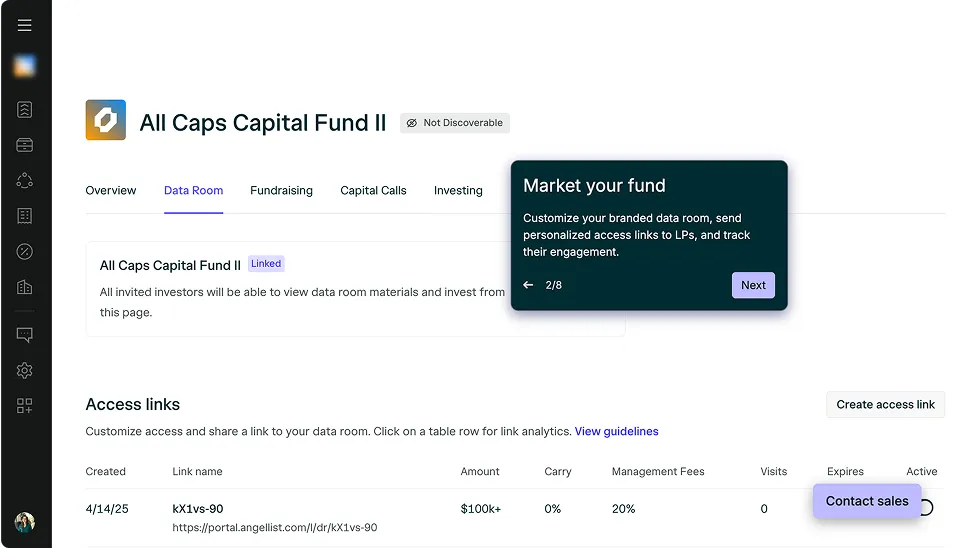Click the portal.angellist.com link URL
The width and height of the screenshot is (965, 549).
[x=274, y=527]
